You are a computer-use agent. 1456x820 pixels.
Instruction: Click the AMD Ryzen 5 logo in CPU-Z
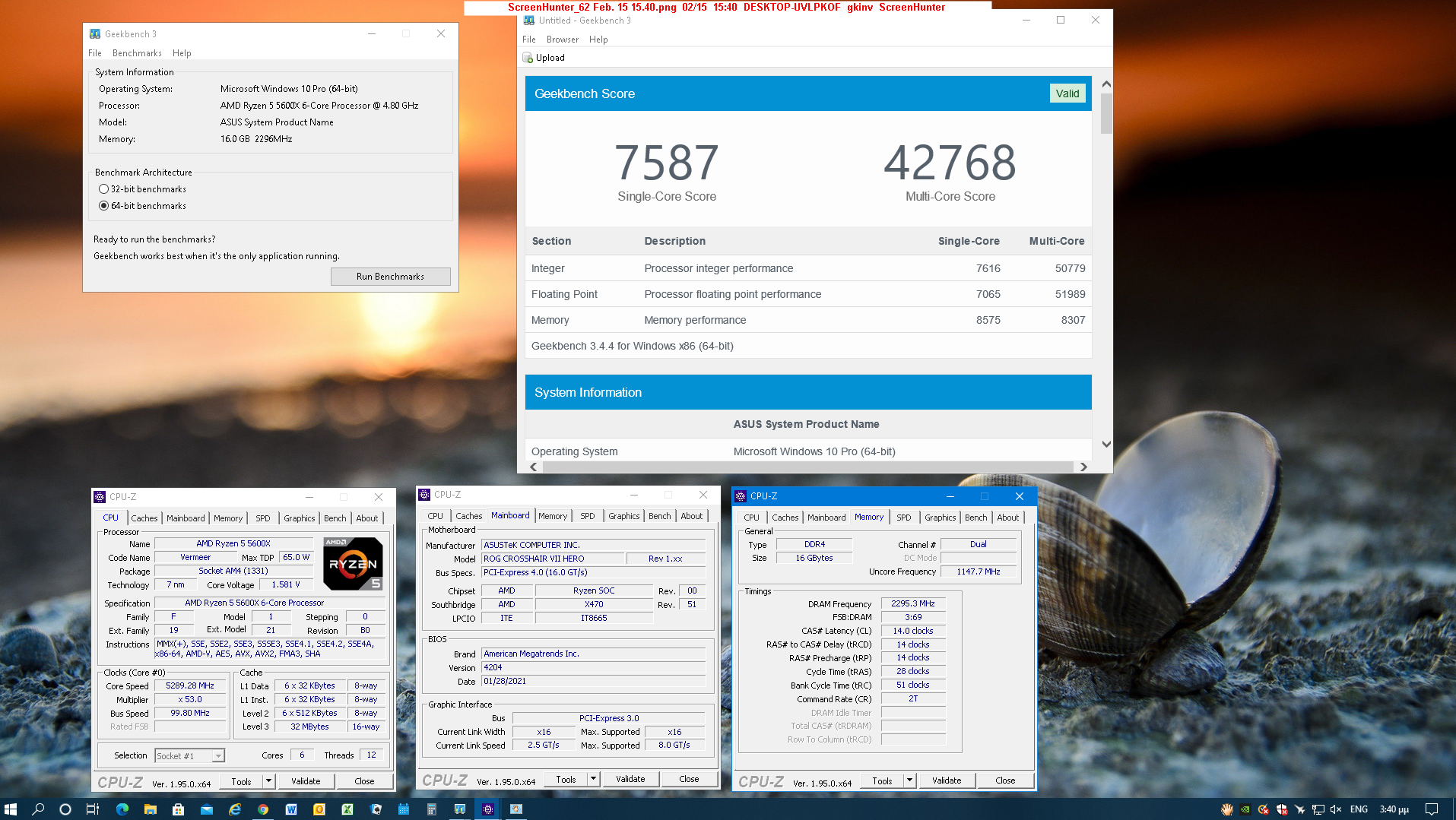pyautogui.click(x=353, y=564)
